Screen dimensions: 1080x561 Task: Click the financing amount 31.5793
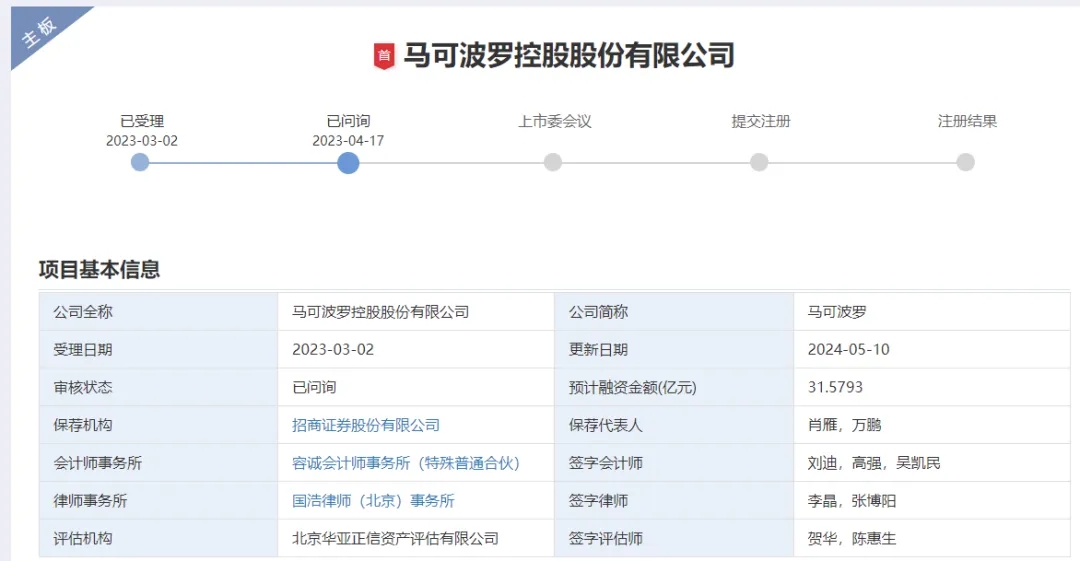pyautogui.click(x=835, y=387)
